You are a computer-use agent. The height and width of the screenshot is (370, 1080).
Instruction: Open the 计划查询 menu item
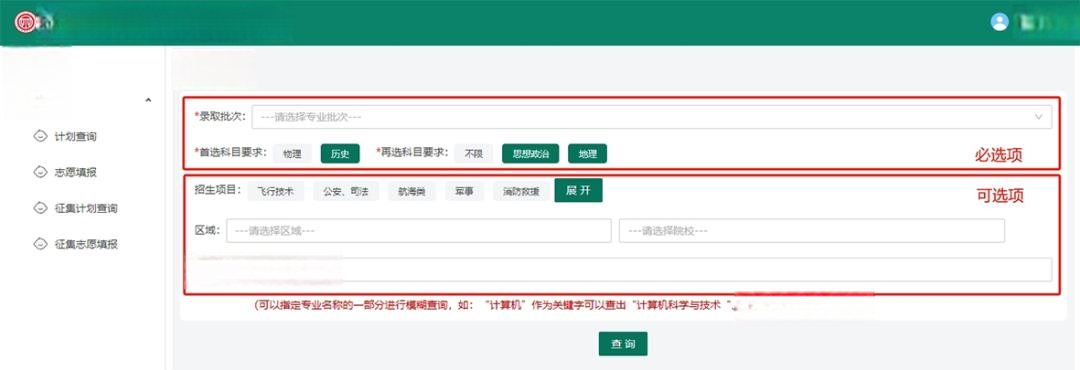point(76,136)
